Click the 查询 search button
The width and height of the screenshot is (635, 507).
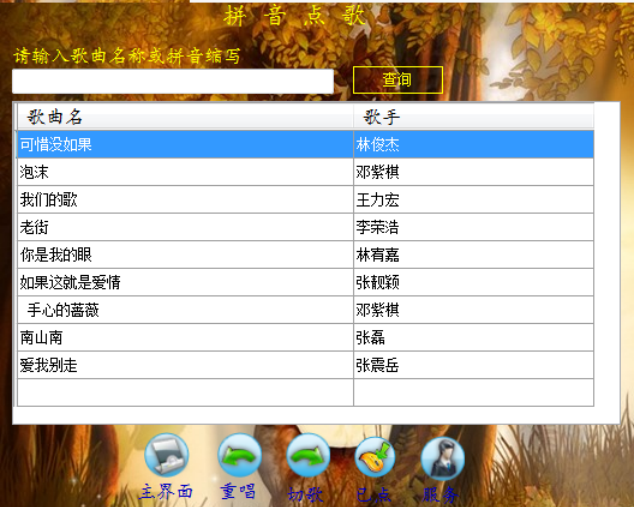[x=398, y=80]
